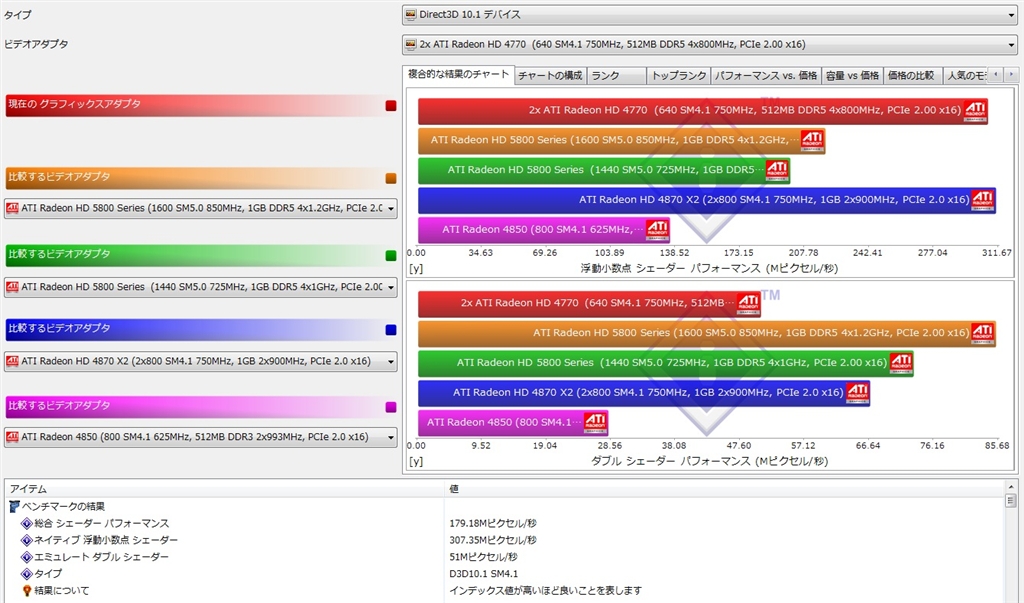Viewport: 1024px width, 603px height.
Task: Click the diamond icon beside the タイプ result row
Action: (x=27, y=574)
